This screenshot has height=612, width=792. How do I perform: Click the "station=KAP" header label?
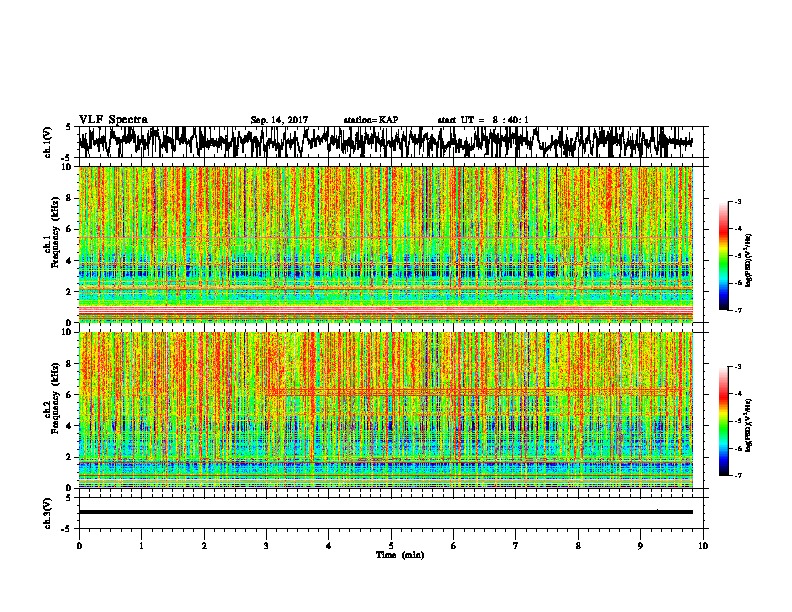(x=371, y=120)
